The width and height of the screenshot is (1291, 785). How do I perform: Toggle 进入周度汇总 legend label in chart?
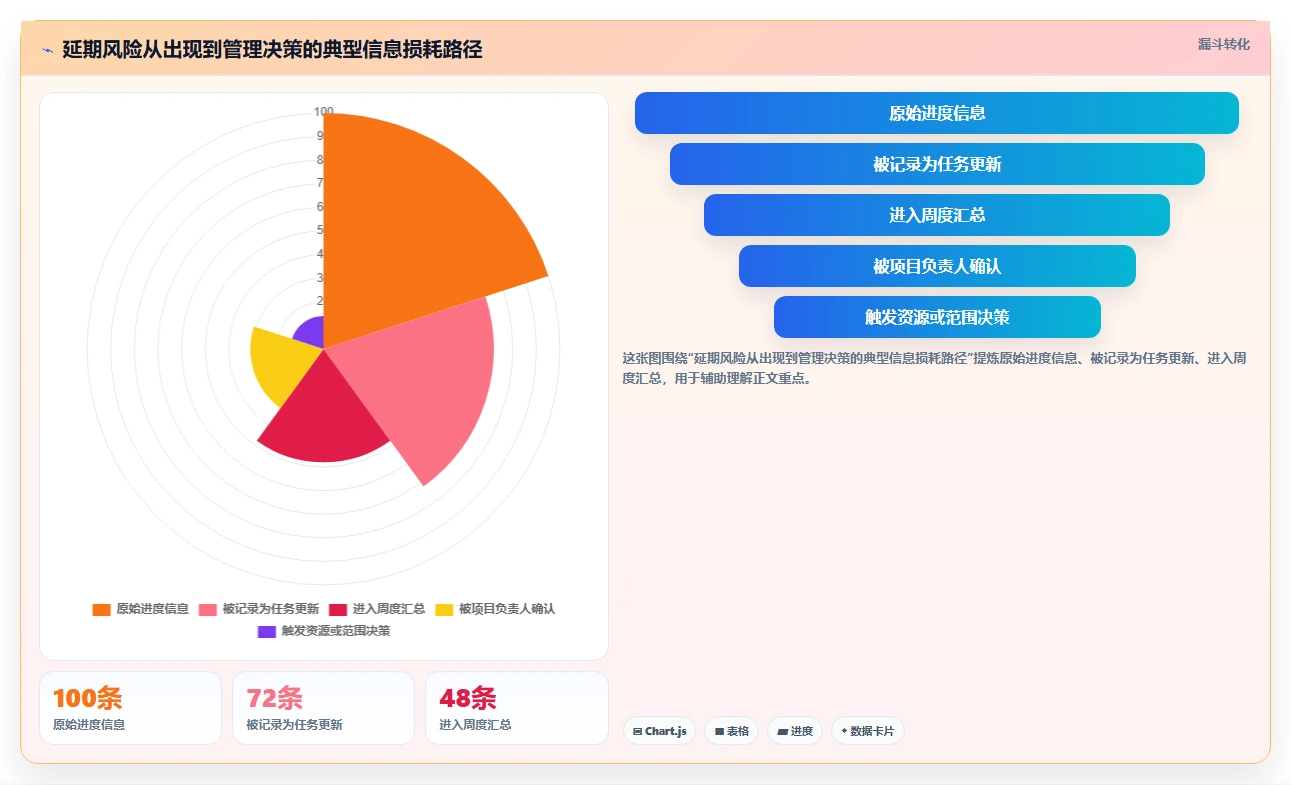[x=388, y=609]
